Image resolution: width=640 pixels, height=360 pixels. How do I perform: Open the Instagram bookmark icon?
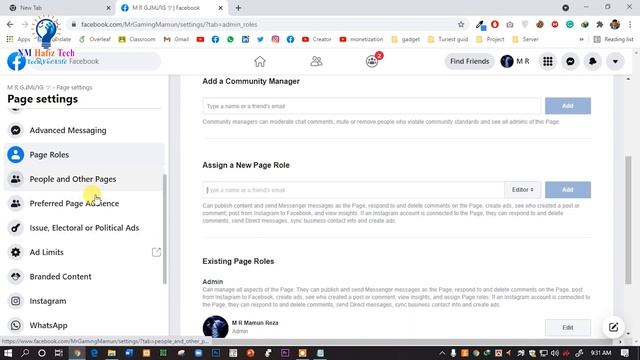click(275, 39)
